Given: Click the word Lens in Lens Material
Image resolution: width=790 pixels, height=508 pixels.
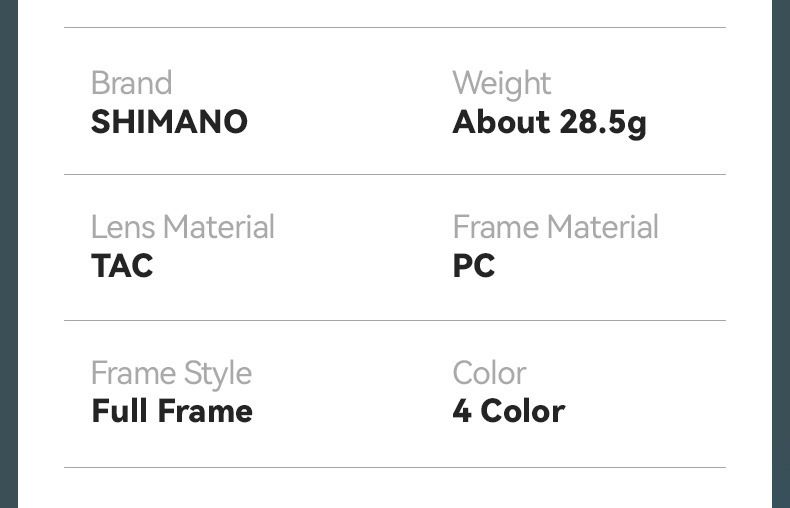Looking at the screenshot, I should tap(120, 227).
